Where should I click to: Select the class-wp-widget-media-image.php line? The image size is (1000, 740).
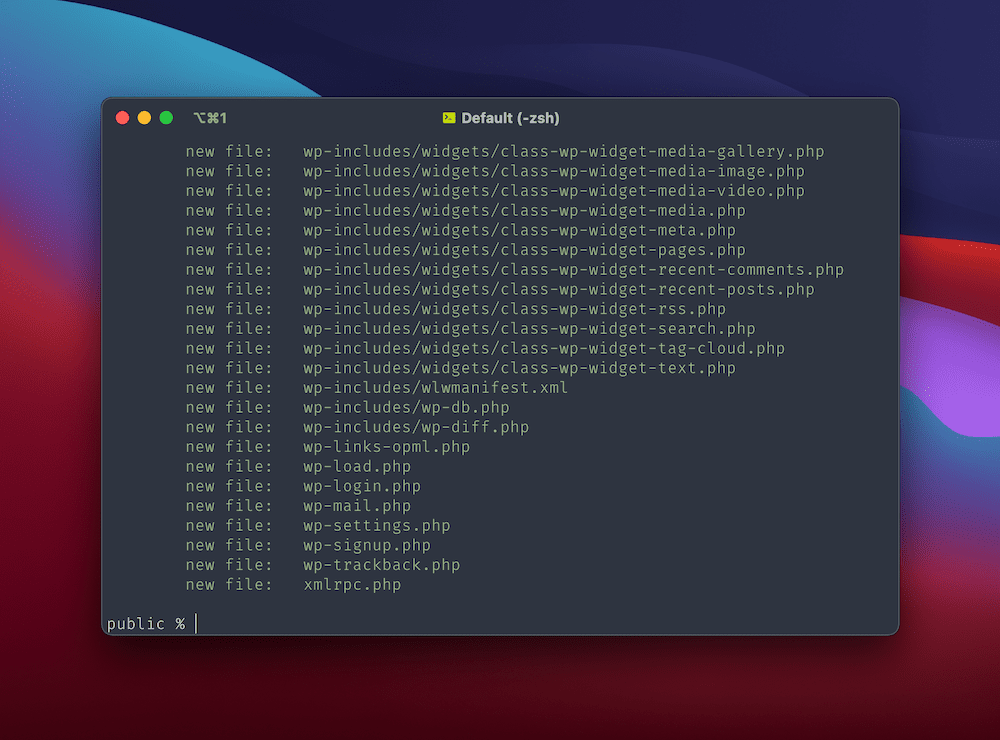point(495,172)
